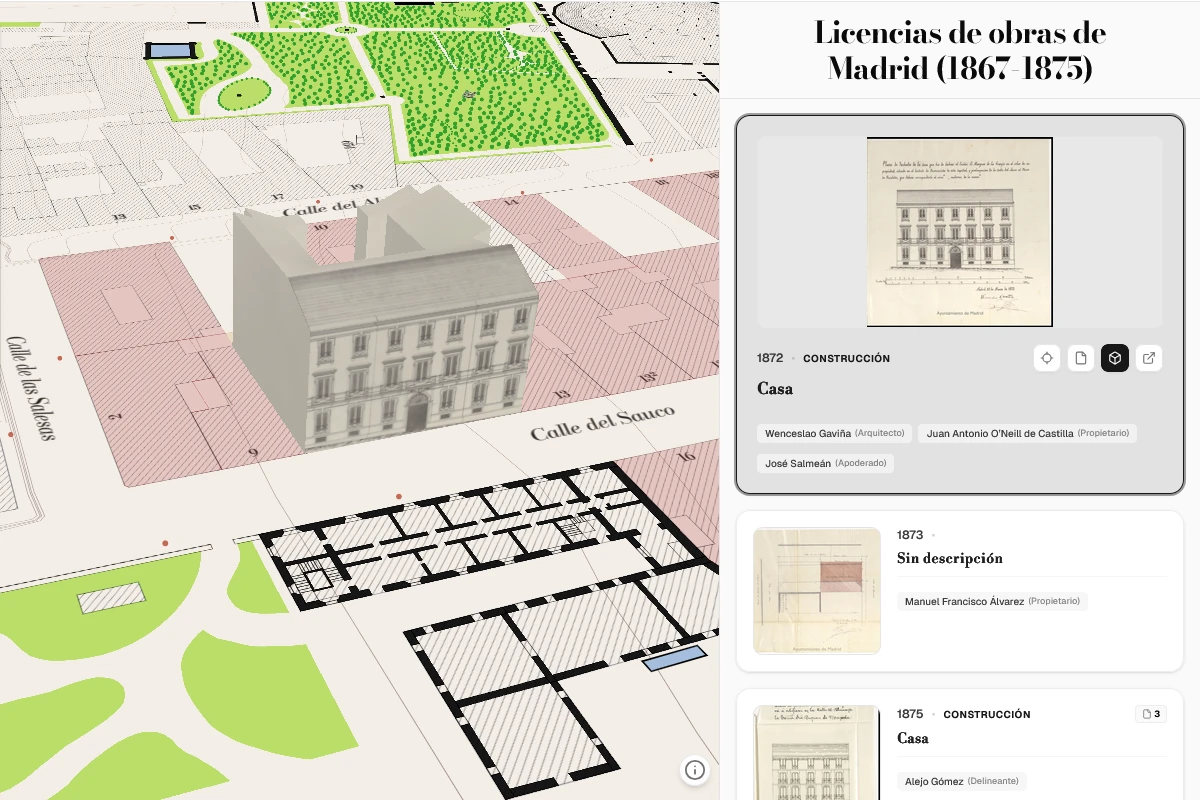The width and height of the screenshot is (1200, 800).
Task: Click the 1872 year label
Action: [770, 358]
